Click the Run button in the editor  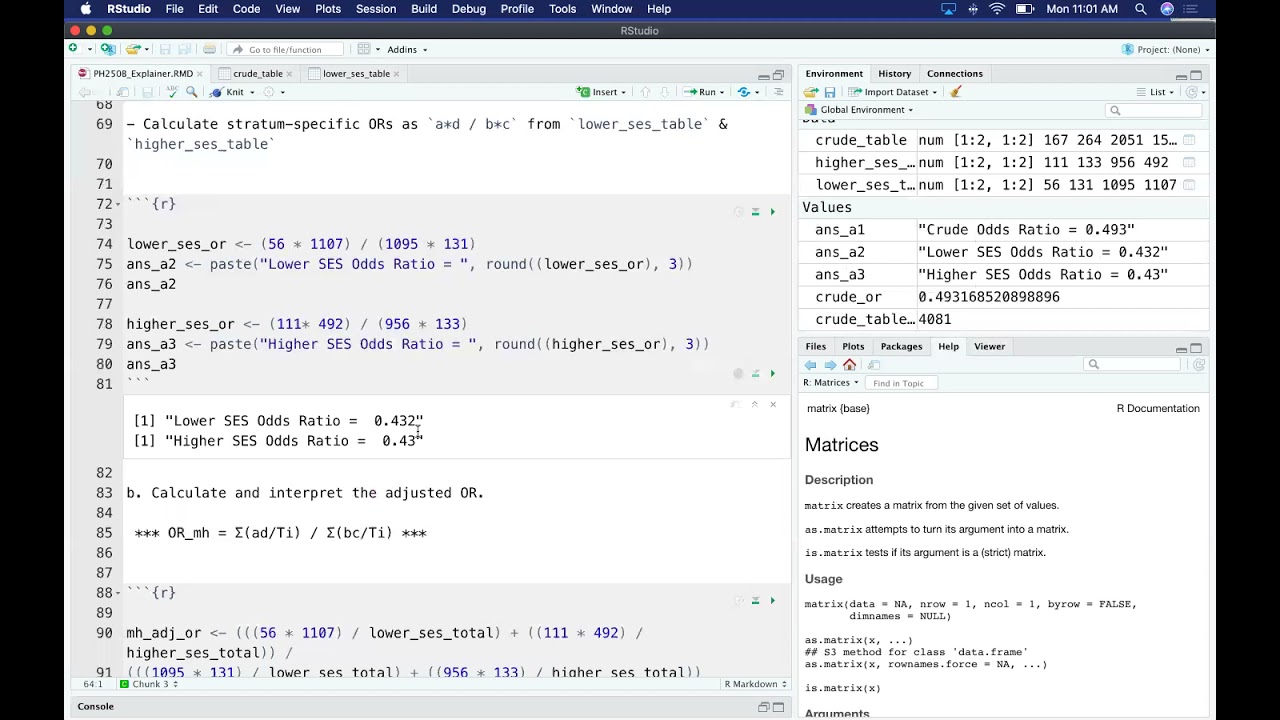[x=700, y=92]
